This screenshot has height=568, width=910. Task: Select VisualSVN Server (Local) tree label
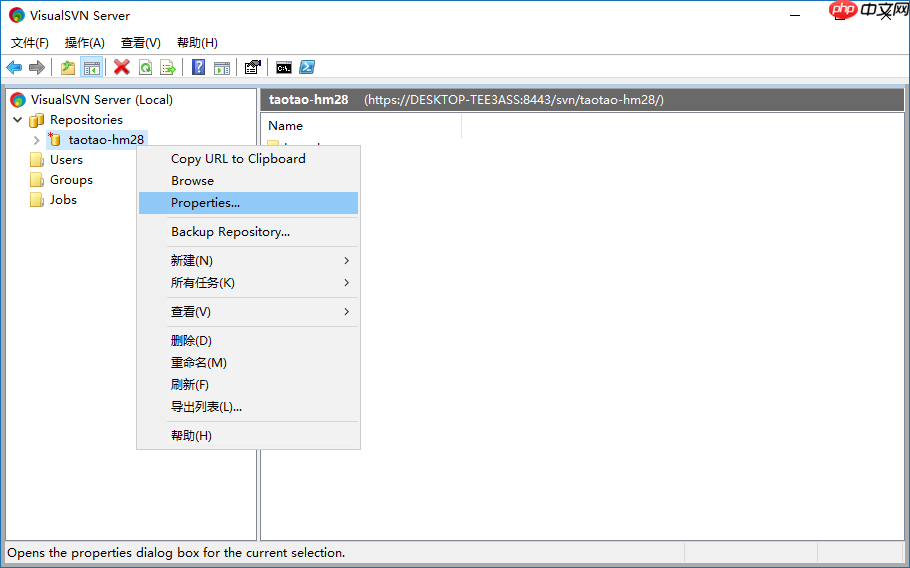tap(102, 100)
